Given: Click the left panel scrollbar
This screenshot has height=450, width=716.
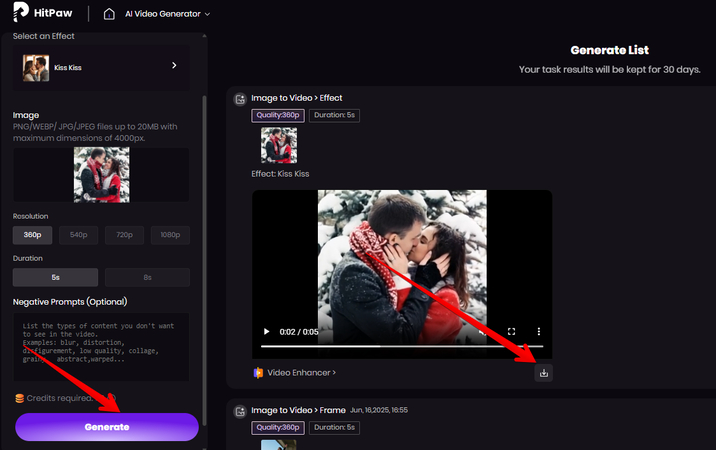Looking at the screenshot, I should [204, 260].
